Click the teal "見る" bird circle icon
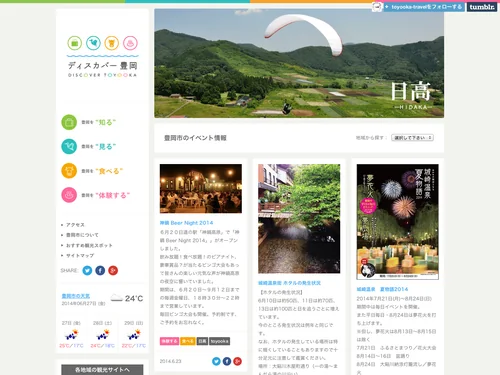Image resolution: width=500 pixels, height=375 pixels. click(69, 147)
